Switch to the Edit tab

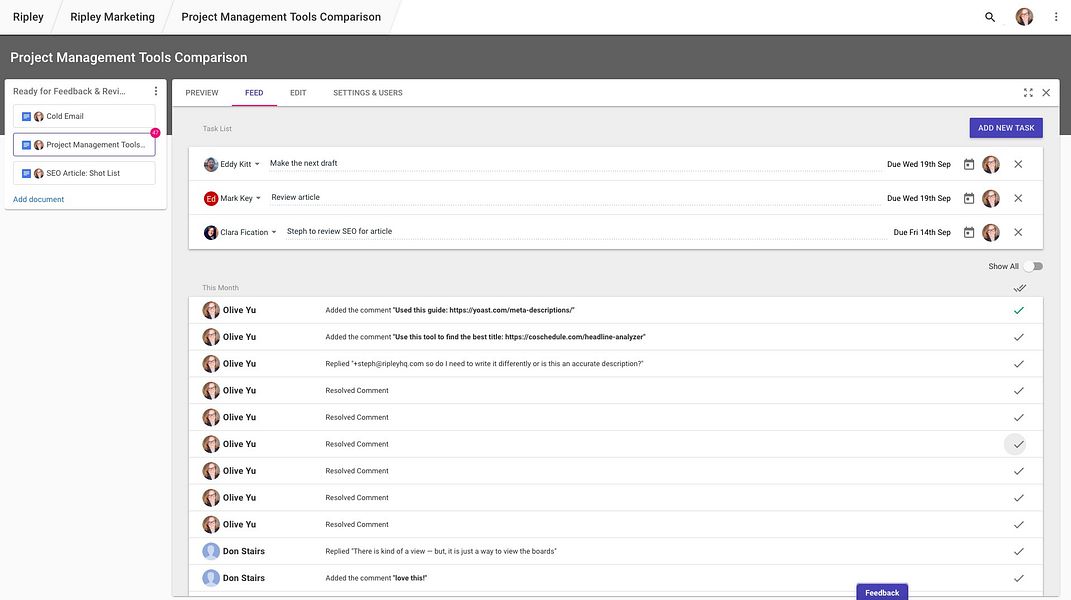tap(298, 93)
